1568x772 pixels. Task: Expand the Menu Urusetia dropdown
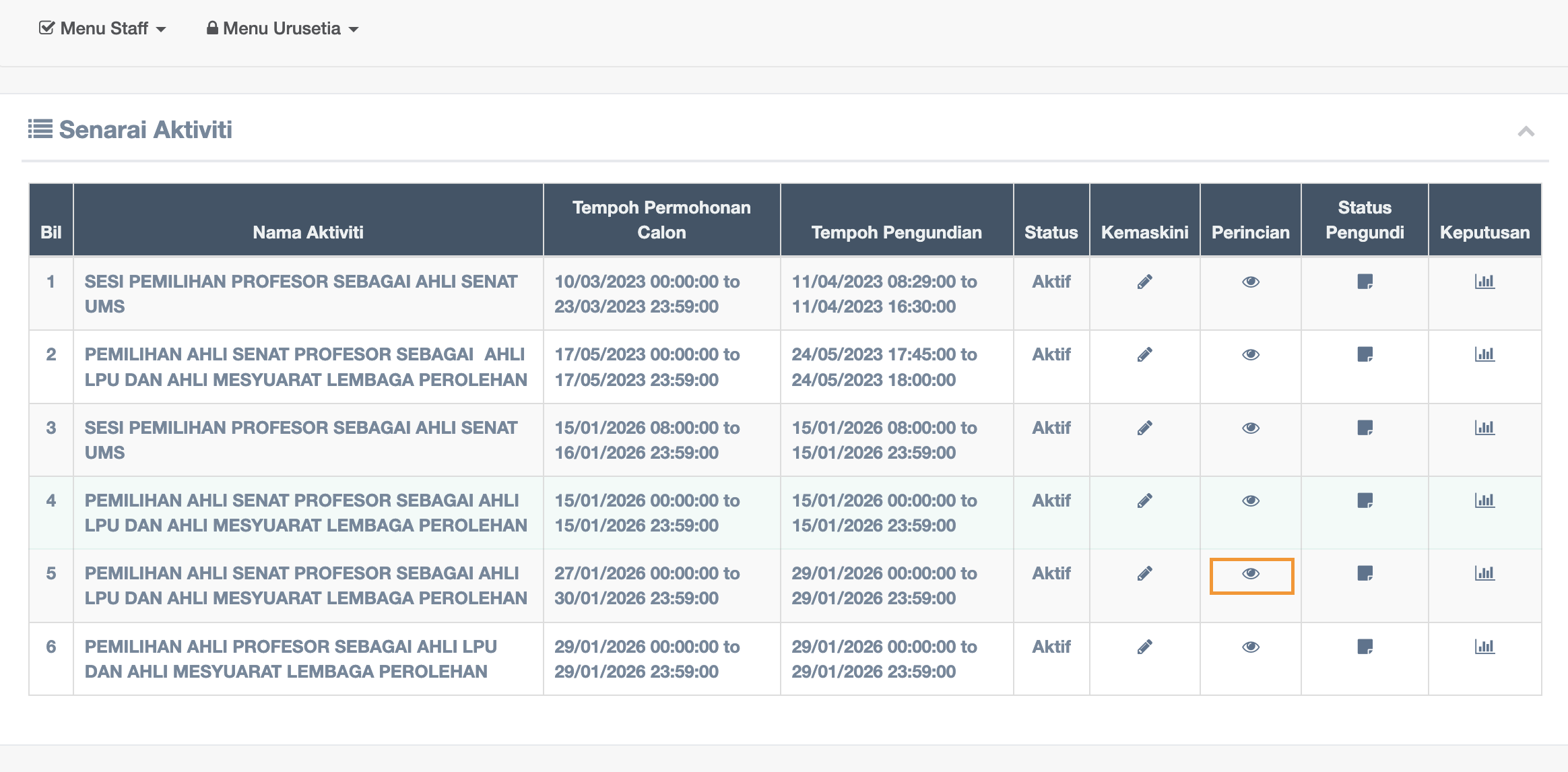point(282,28)
